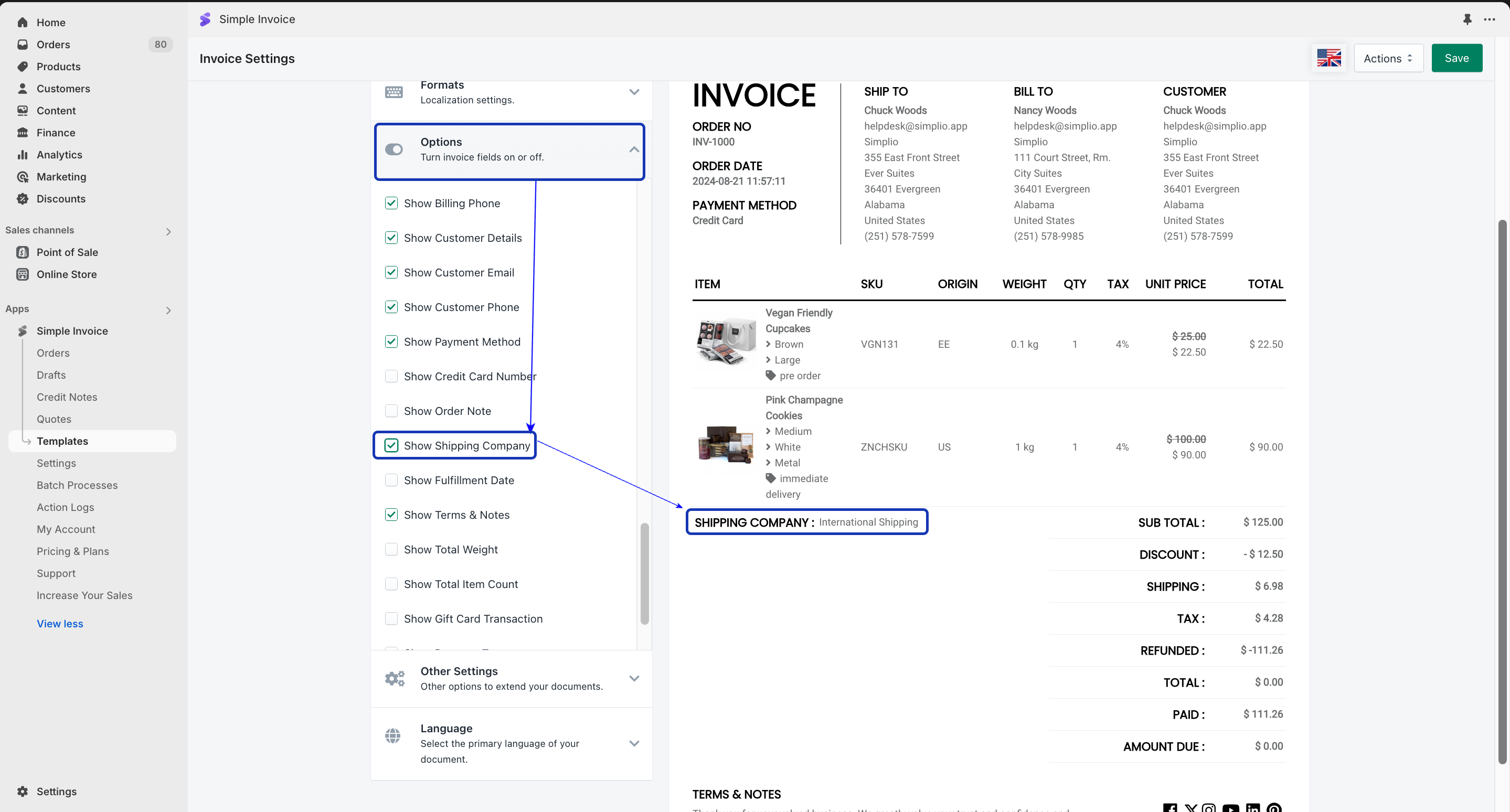The width and height of the screenshot is (1510, 812).
Task: Open Credit Notes in app menu
Action: click(x=67, y=397)
